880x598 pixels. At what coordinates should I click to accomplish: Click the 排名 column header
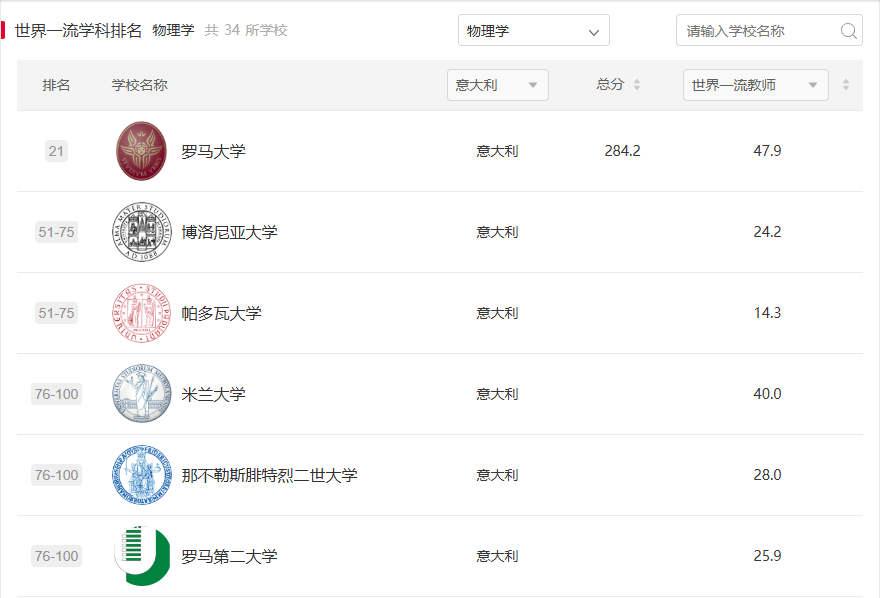[x=56, y=85]
